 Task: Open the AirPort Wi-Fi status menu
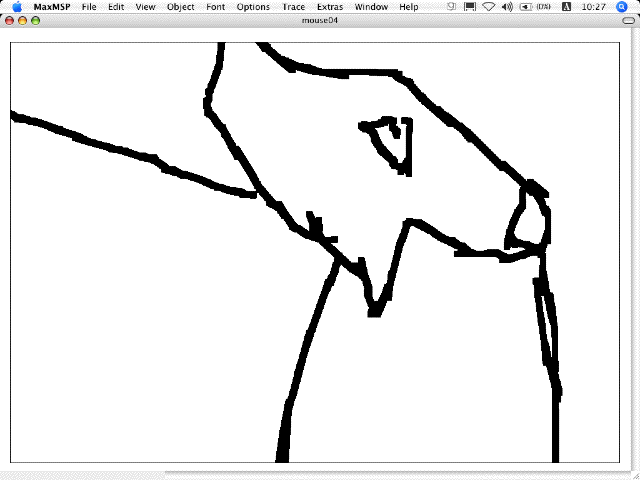(x=489, y=7)
